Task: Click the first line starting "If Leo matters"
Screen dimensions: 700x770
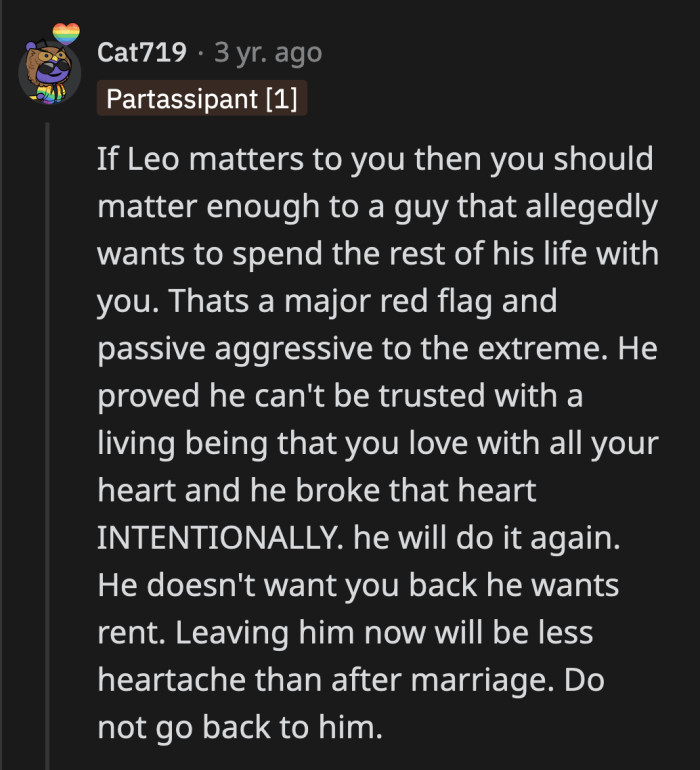Action: click(374, 159)
